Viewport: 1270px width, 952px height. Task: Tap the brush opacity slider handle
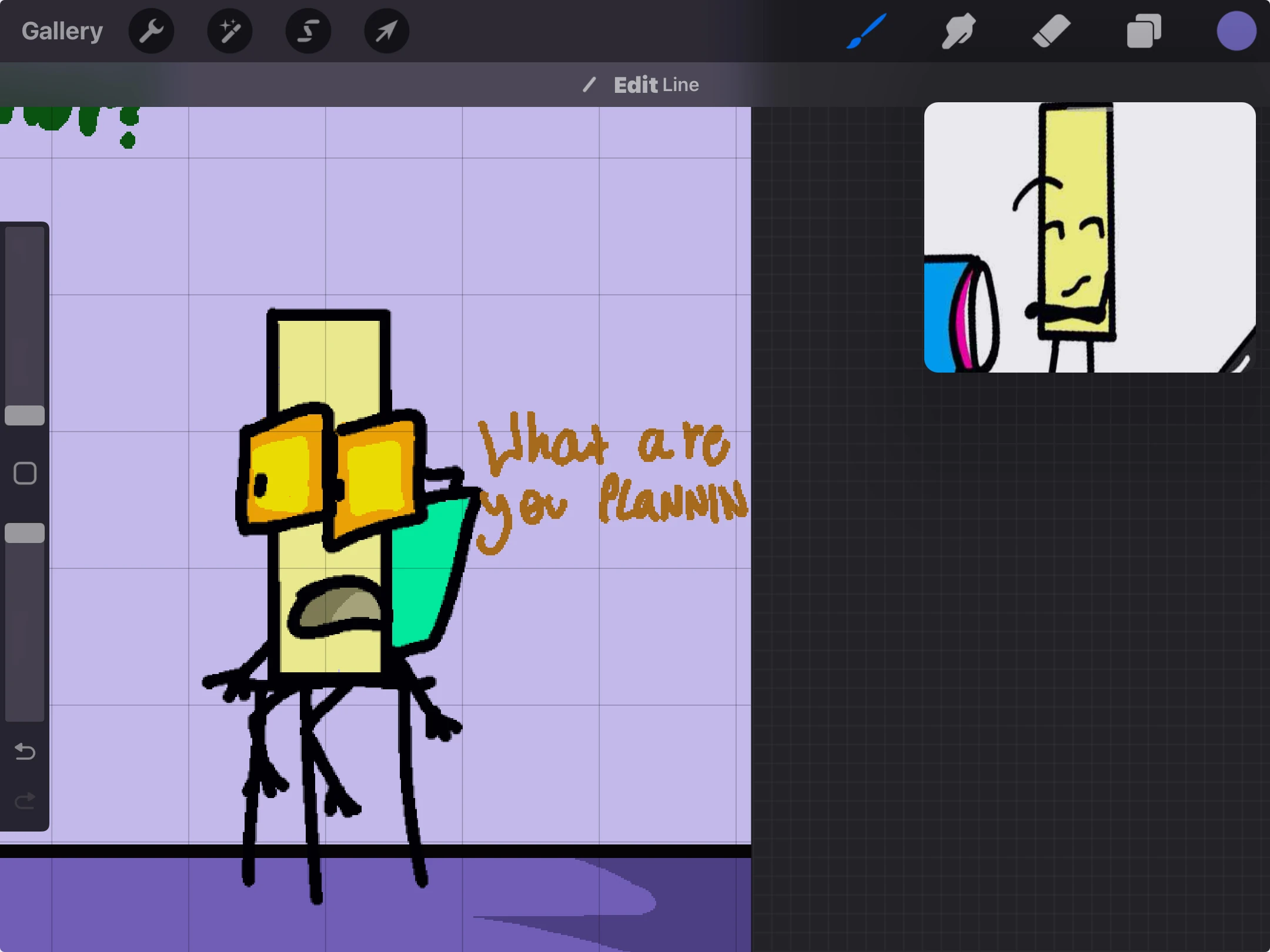tap(25, 532)
